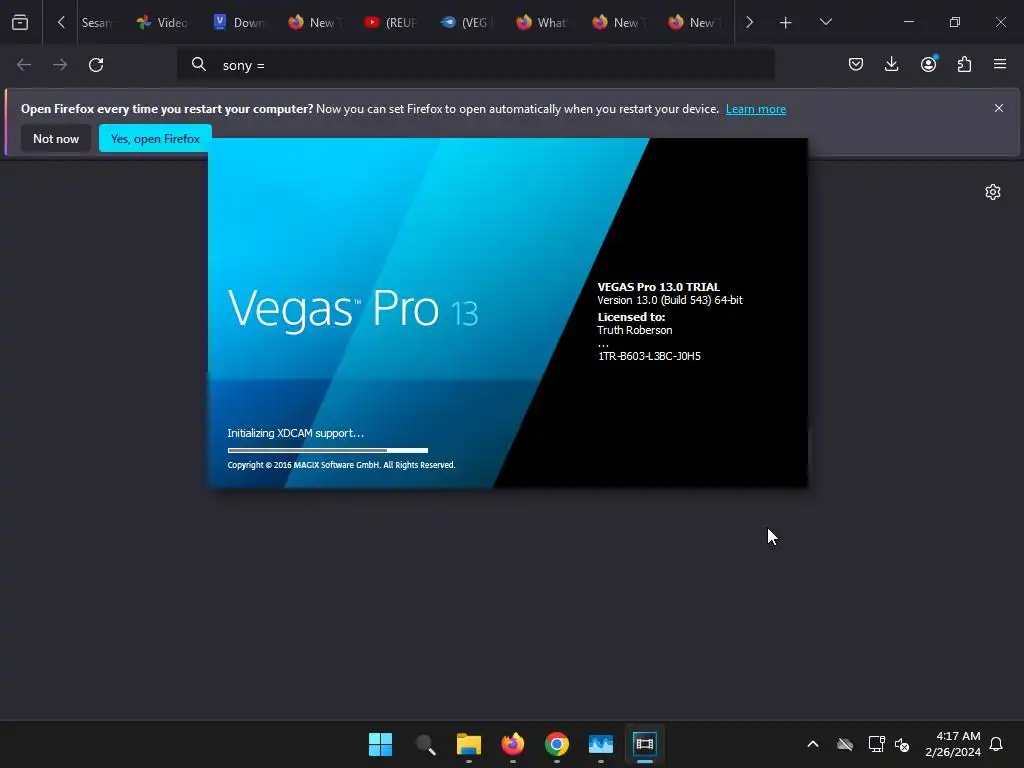Open the Downloads panel
1024x768 pixels.
point(891,64)
